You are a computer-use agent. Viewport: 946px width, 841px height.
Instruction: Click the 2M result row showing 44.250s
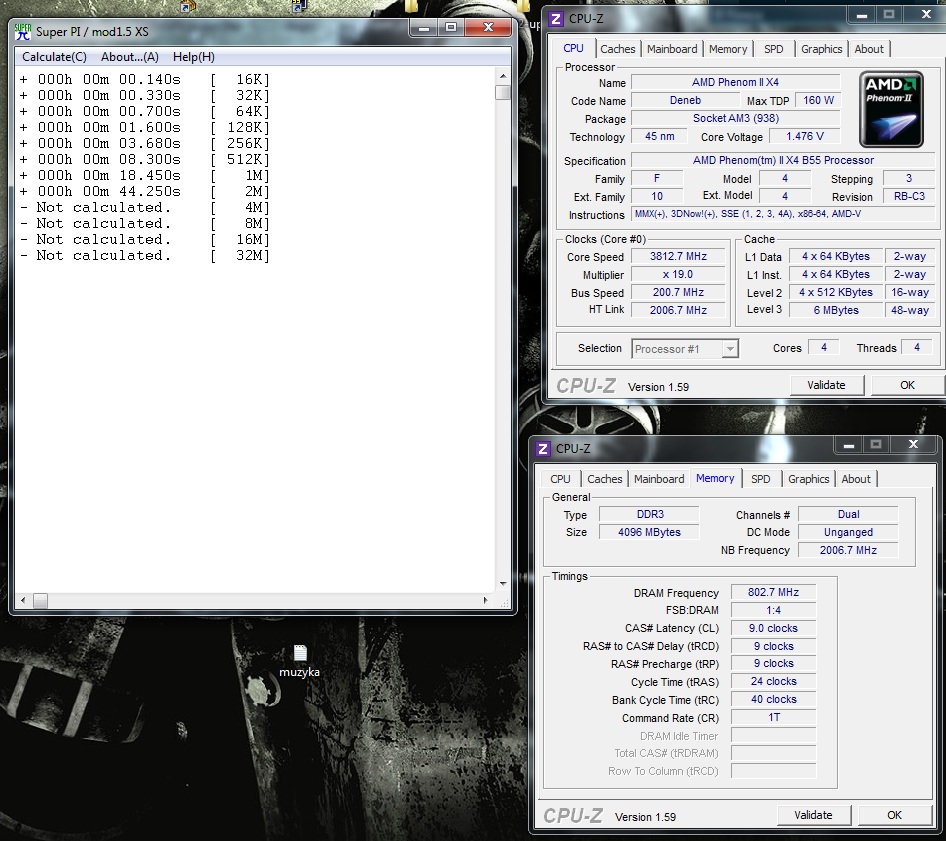(x=145, y=192)
